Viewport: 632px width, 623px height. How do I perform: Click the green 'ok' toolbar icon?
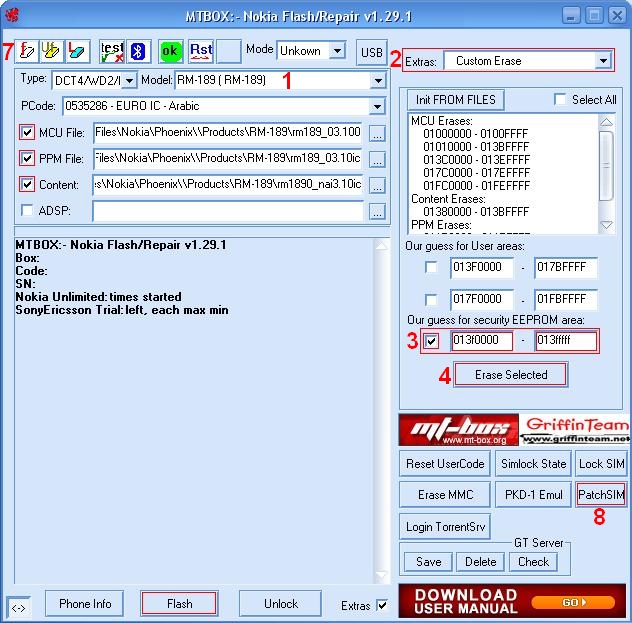tap(170, 51)
